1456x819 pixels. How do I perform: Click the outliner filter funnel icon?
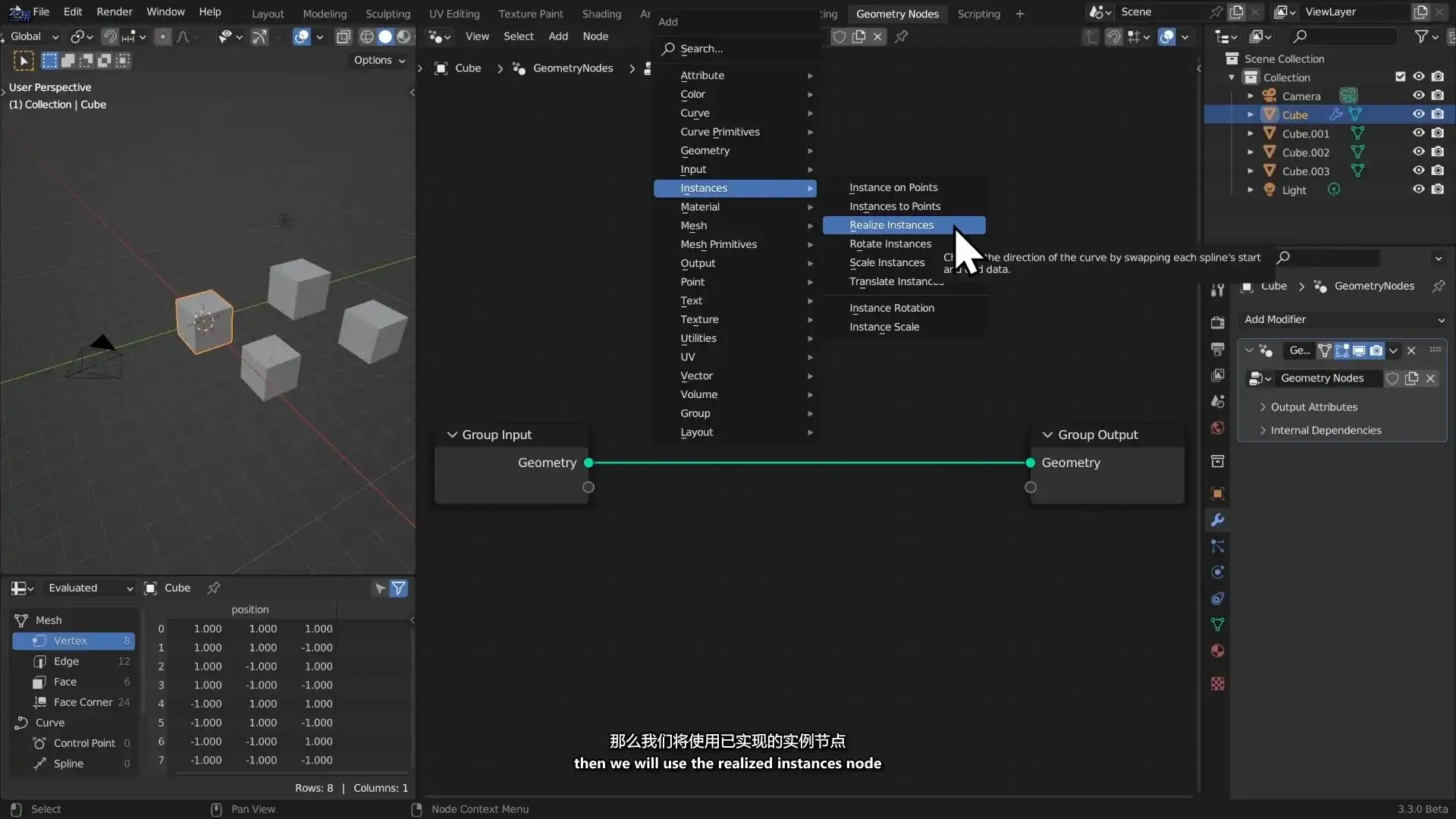(x=1421, y=36)
